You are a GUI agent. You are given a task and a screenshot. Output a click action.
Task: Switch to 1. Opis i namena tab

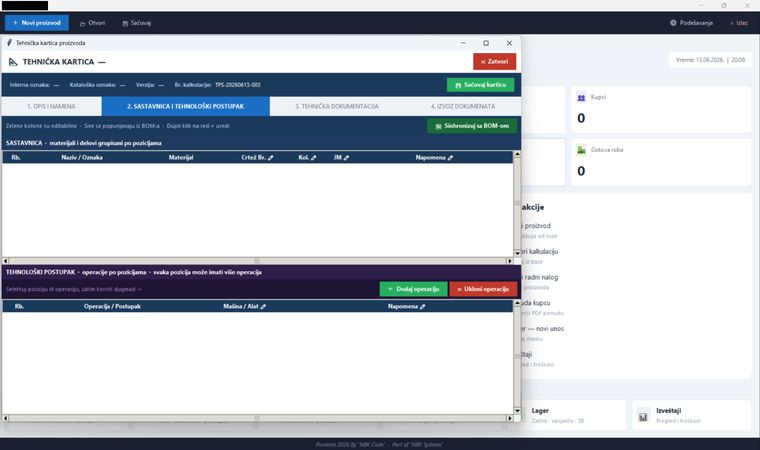[51, 106]
